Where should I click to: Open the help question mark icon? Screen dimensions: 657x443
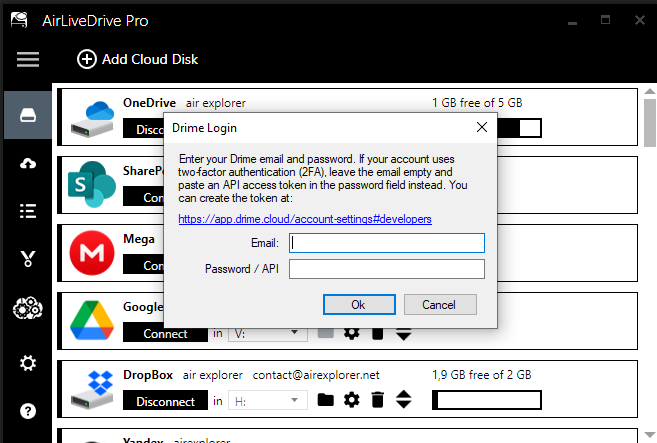28,411
